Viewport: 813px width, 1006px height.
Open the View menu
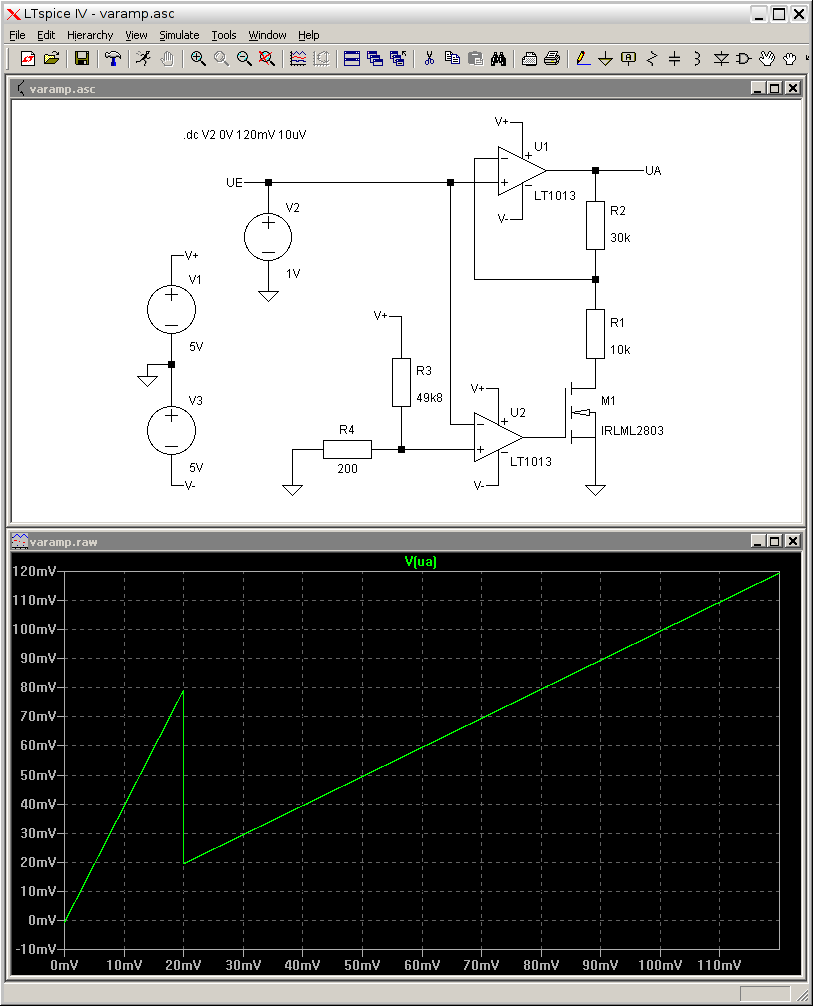coord(136,35)
